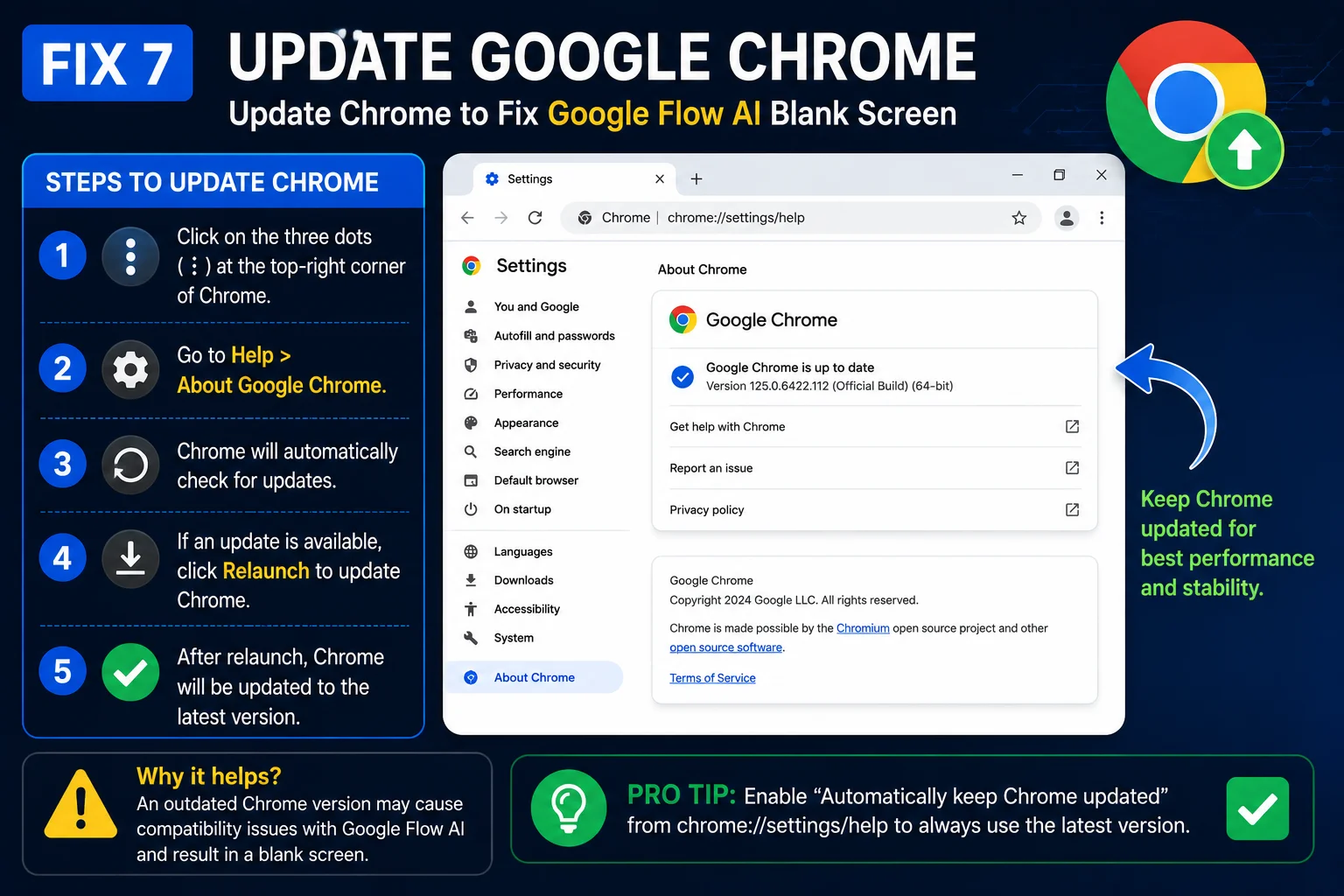This screenshot has width=1344, height=896.
Task: Open You and Google settings
Action: coord(536,307)
